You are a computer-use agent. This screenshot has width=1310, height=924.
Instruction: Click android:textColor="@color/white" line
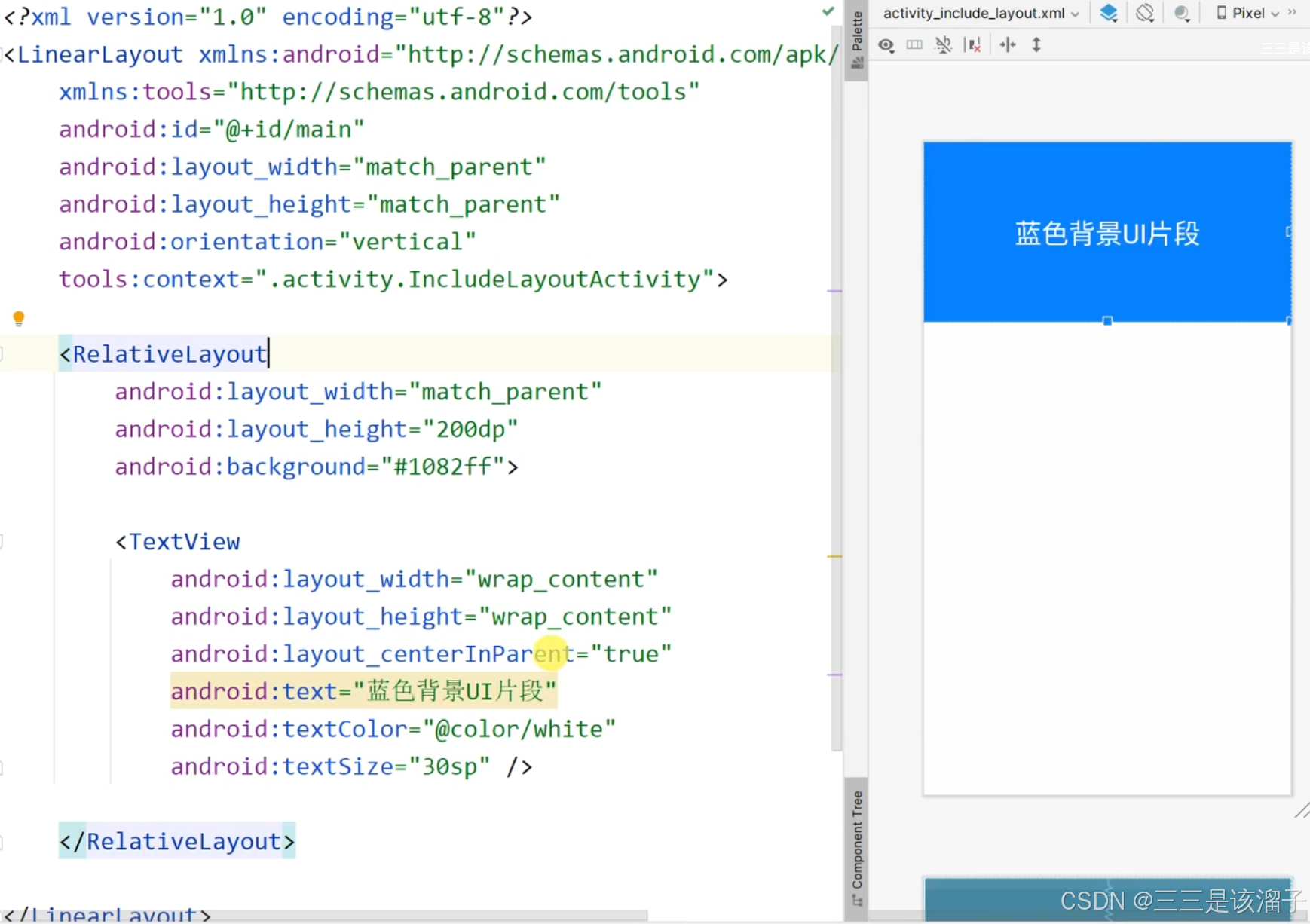pos(393,729)
